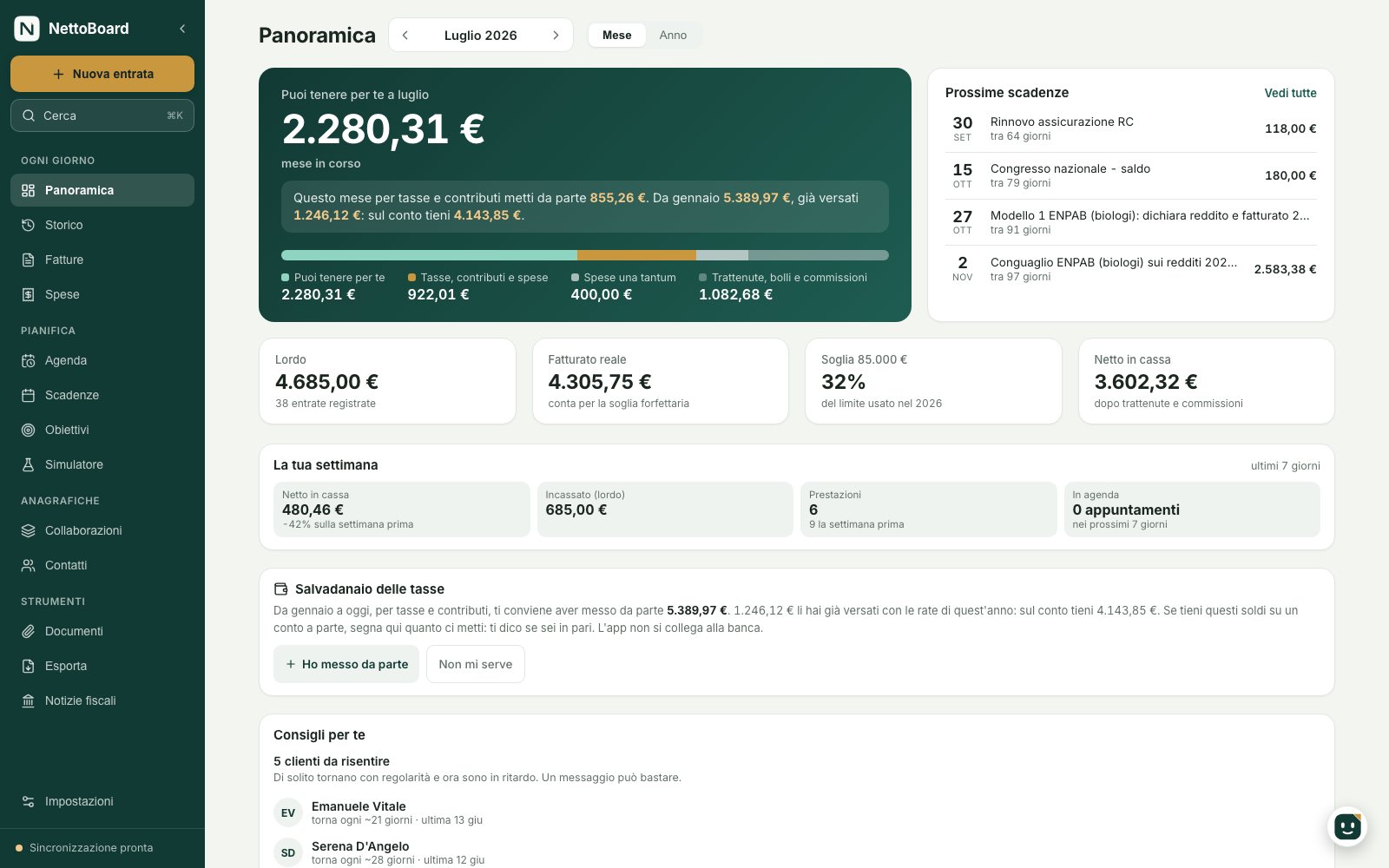Go to previous month before Luglio 2026

pyautogui.click(x=405, y=36)
